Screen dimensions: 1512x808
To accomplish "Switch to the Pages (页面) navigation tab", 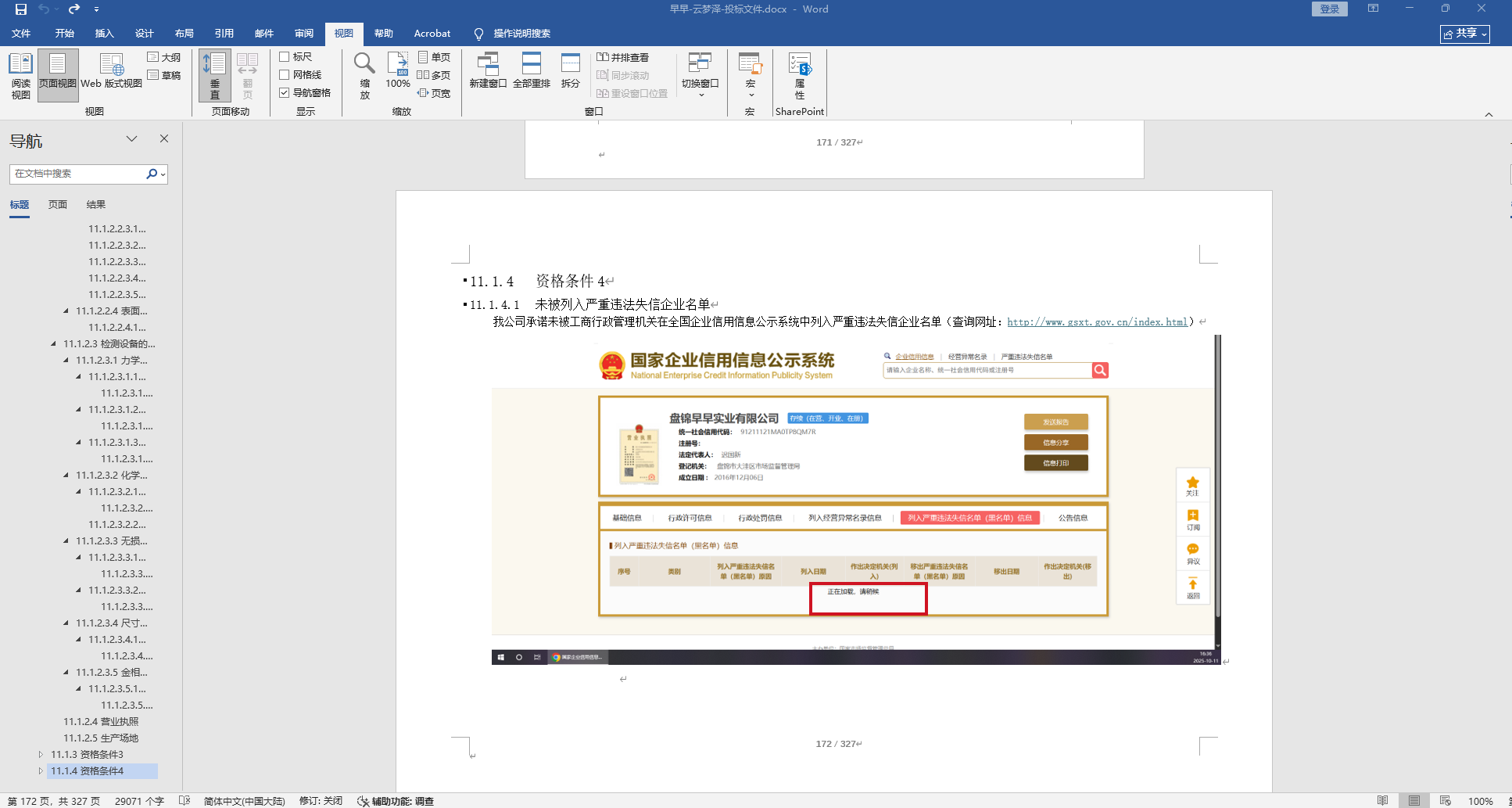I will click(58, 205).
